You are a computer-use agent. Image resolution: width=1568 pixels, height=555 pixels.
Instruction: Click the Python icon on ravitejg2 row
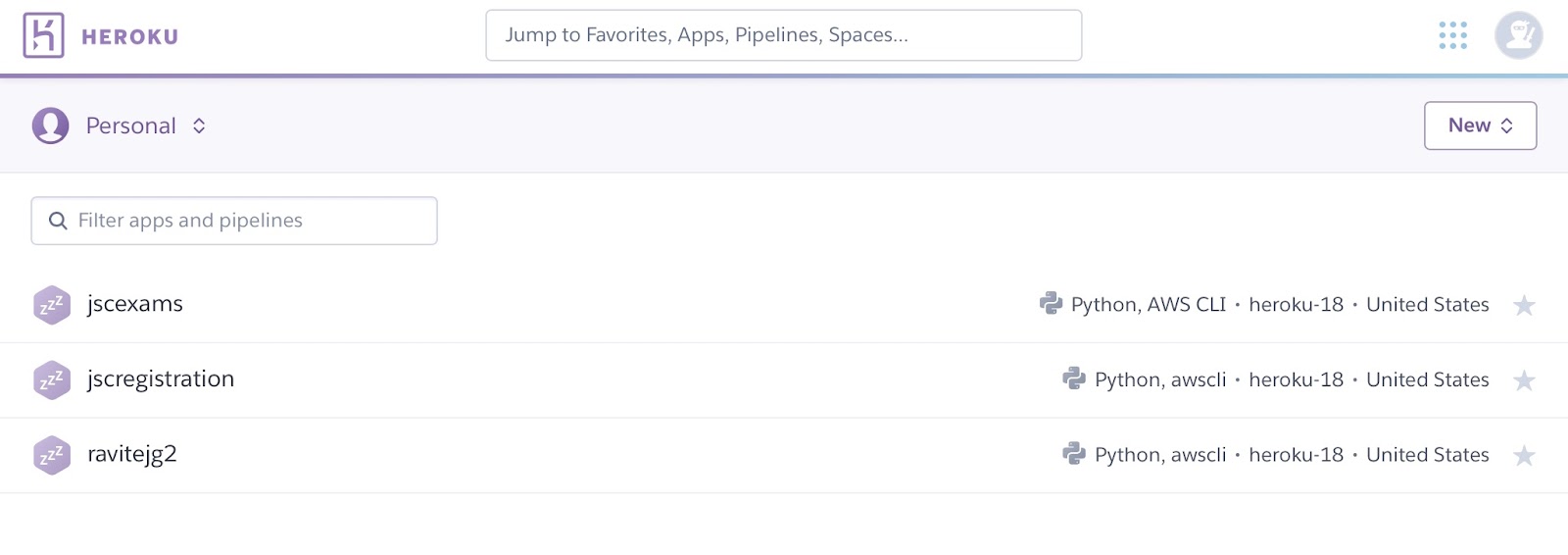click(x=1074, y=454)
